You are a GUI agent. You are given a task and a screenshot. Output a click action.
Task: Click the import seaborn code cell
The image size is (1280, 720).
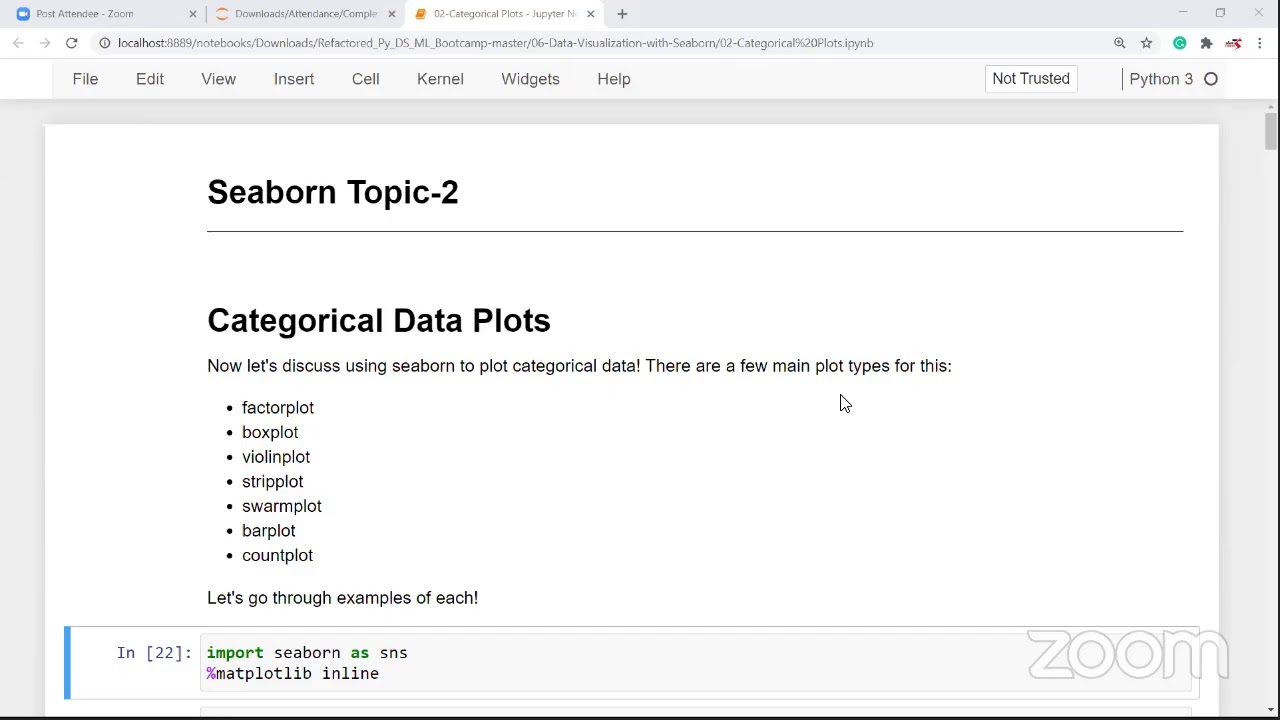pyautogui.click(x=695, y=663)
